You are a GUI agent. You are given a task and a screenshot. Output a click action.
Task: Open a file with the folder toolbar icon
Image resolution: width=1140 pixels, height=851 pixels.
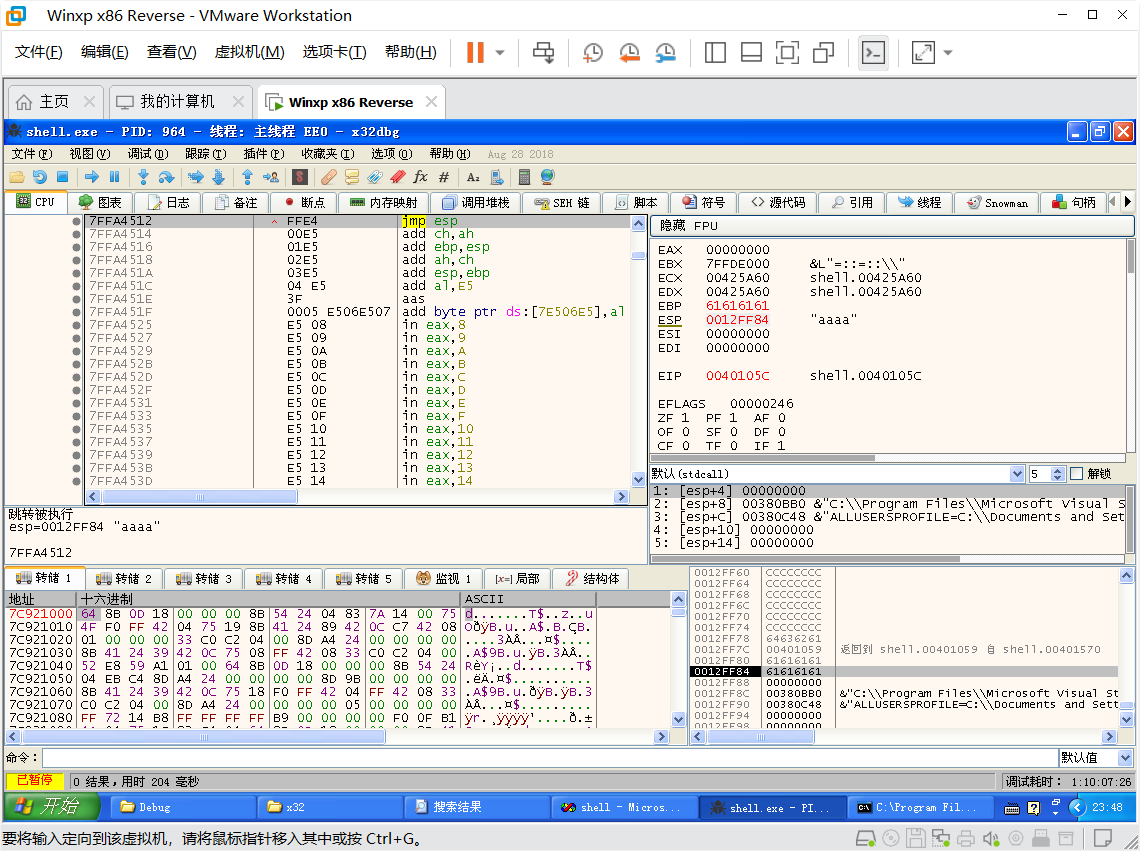[17, 177]
